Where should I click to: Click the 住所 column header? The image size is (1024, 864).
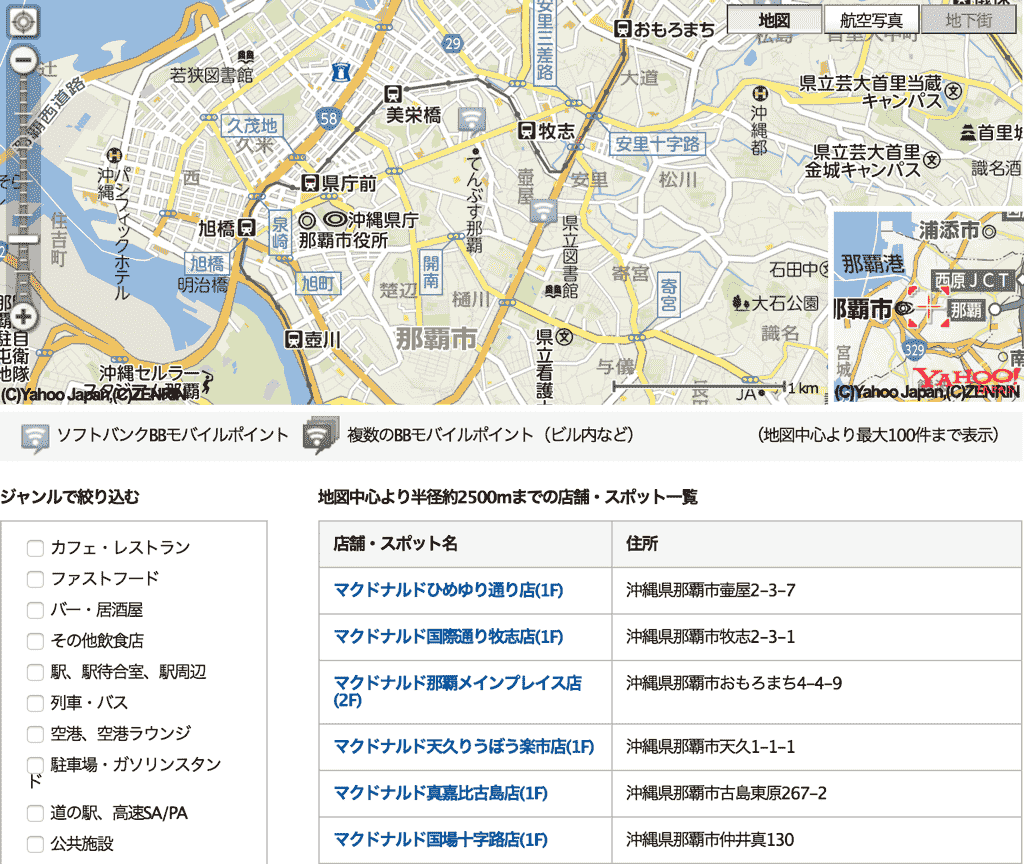click(817, 544)
